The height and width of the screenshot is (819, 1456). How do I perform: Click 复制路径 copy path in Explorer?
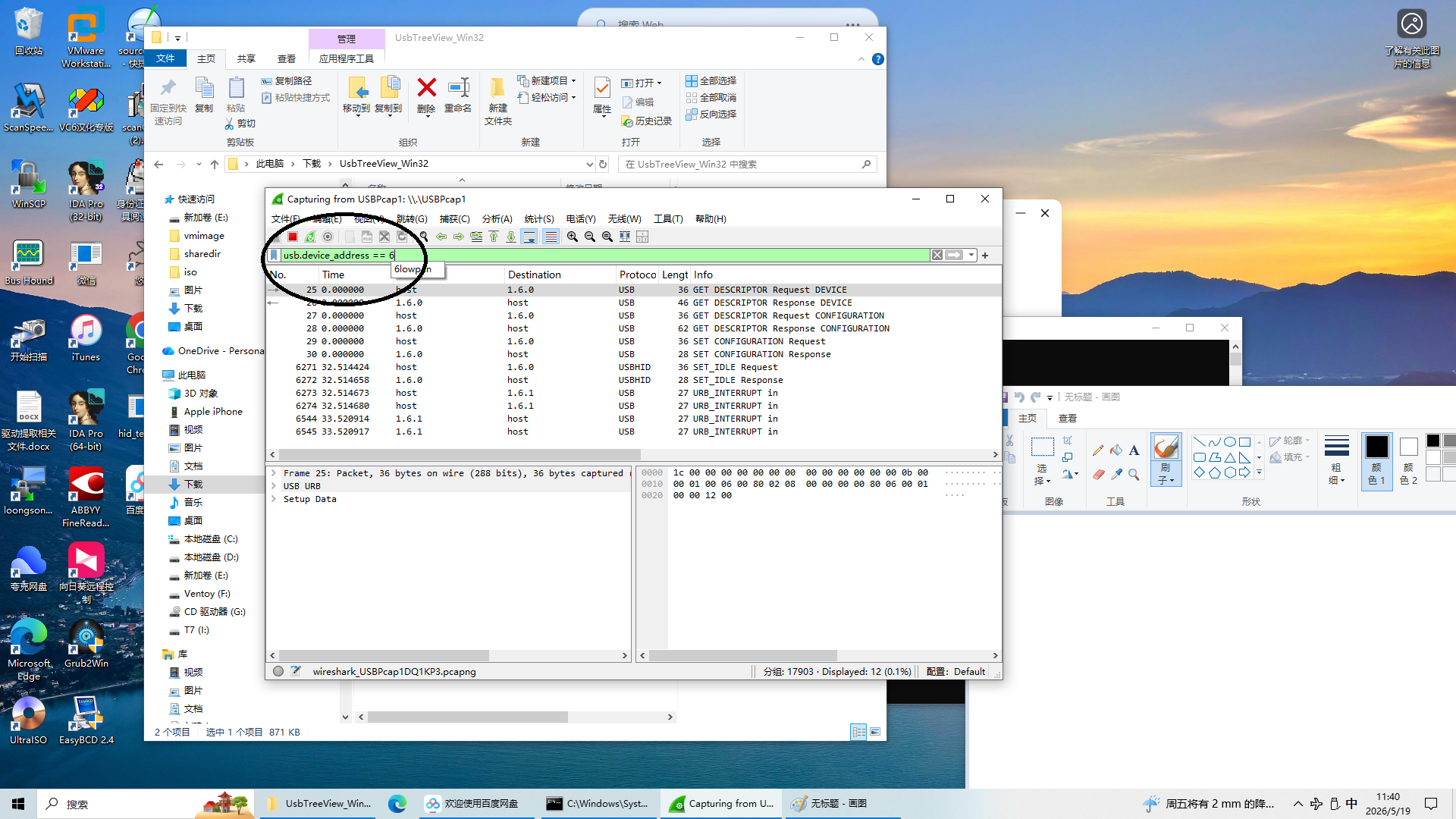[287, 80]
